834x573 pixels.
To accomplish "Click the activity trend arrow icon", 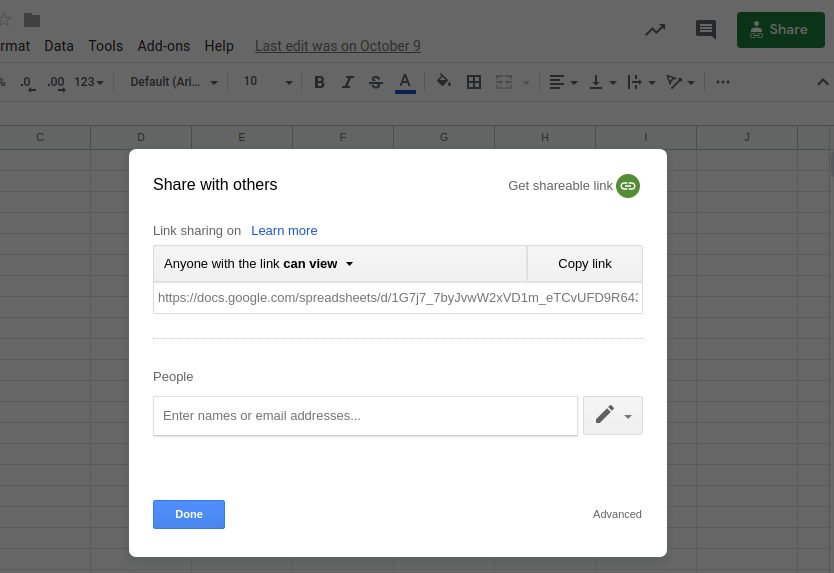I will click(x=655, y=30).
